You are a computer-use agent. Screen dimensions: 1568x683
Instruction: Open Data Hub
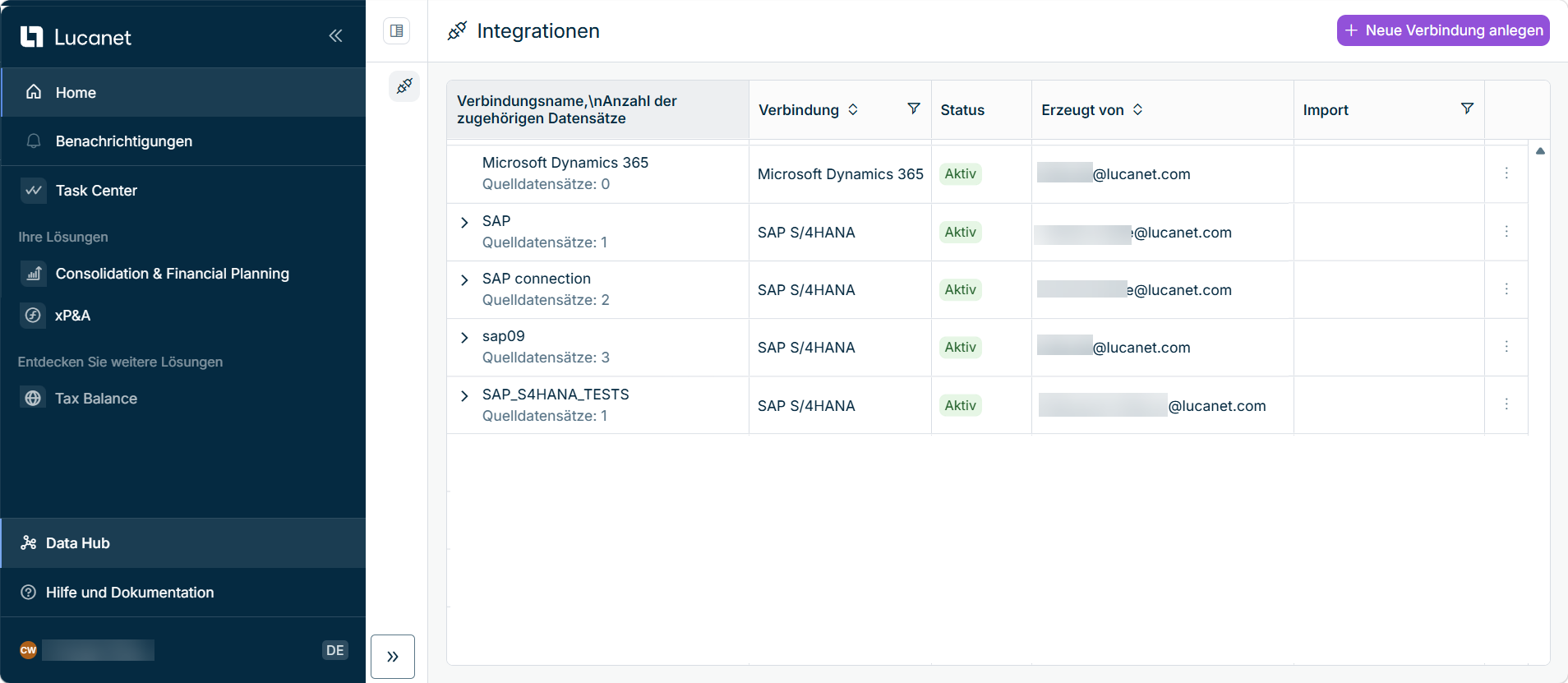[183, 543]
